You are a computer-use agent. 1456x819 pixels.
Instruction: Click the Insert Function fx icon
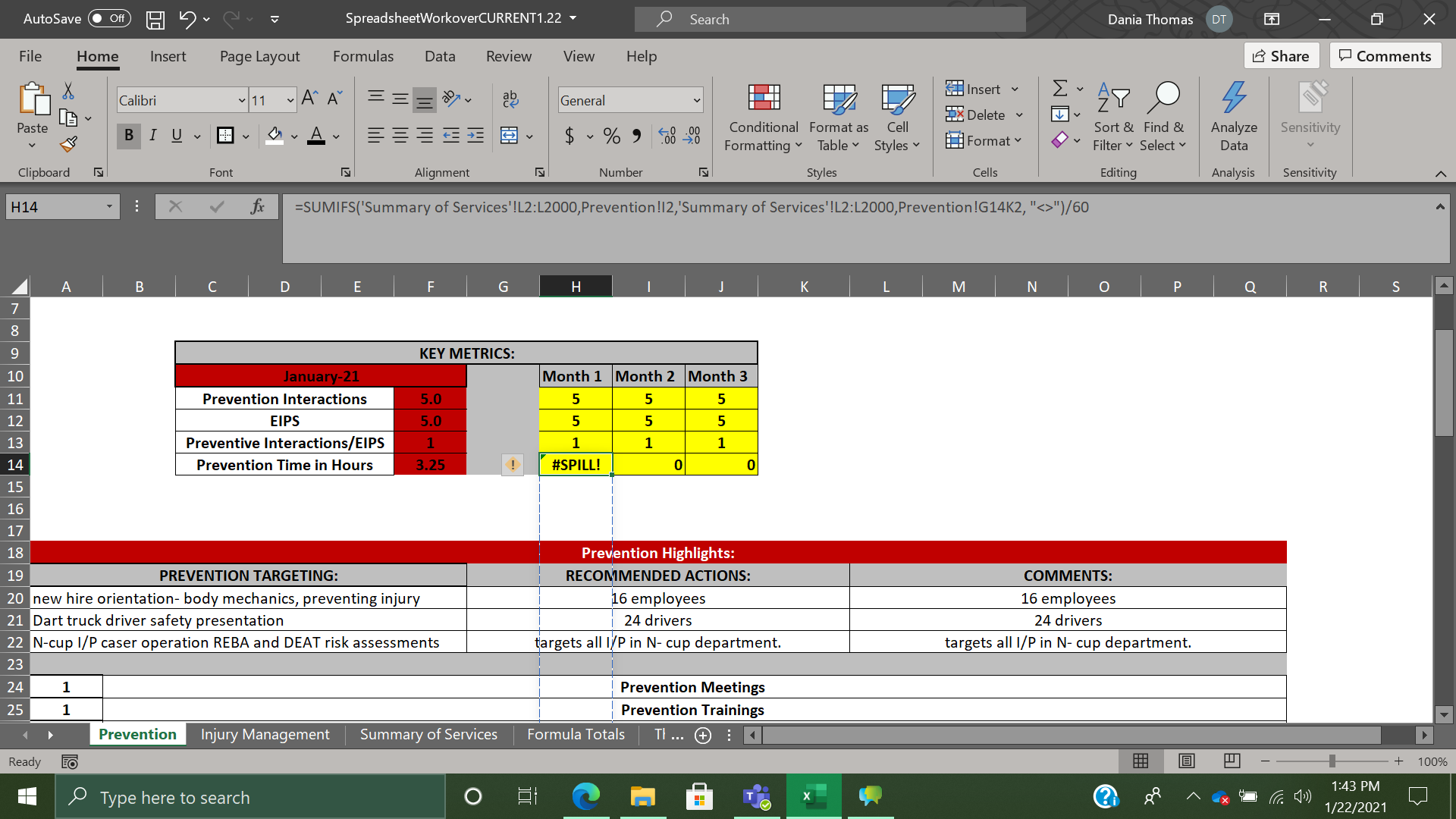pyautogui.click(x=257, y=206)
